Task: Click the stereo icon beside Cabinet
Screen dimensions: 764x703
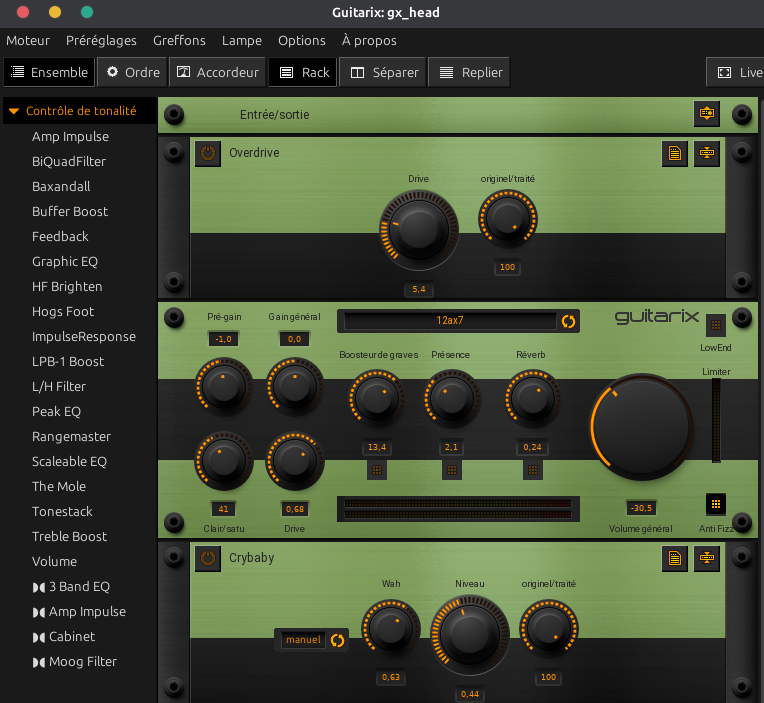Action: (x=38, y=637)
